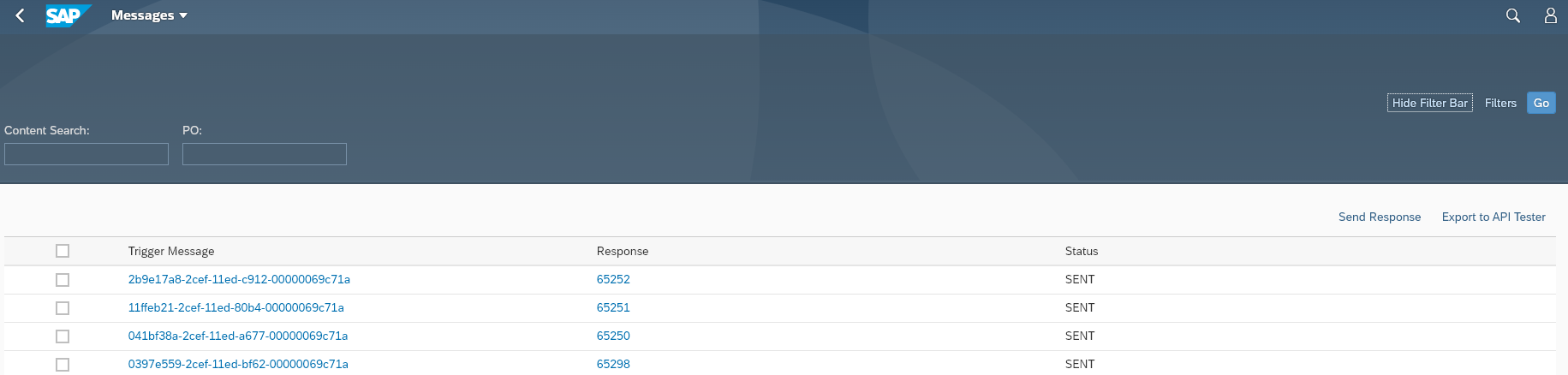
Task: Open response link 65251
Action: tap(613, 307)
